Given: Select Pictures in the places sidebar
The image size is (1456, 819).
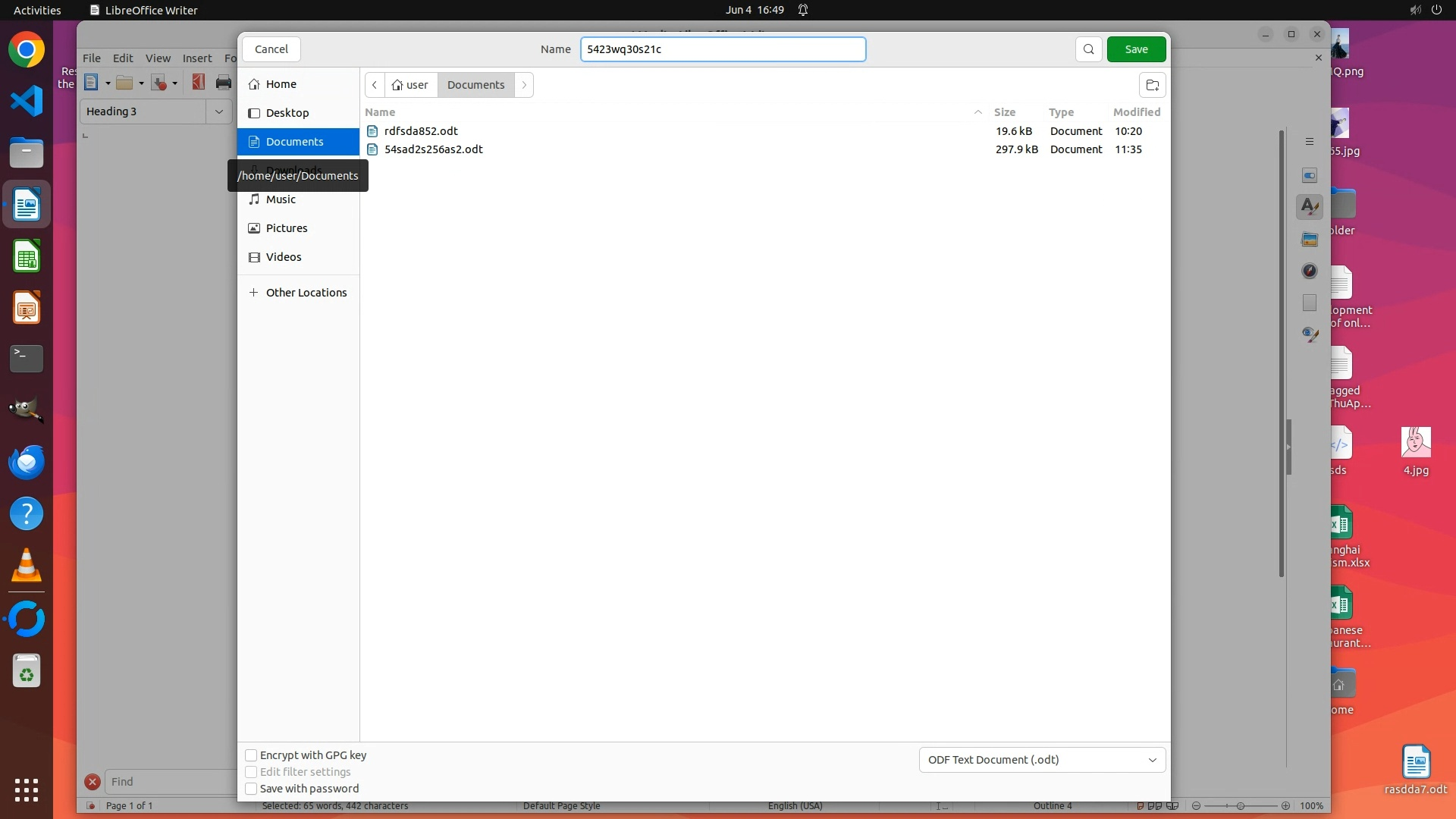Looking at the screenshot, I should pos(287,228).
